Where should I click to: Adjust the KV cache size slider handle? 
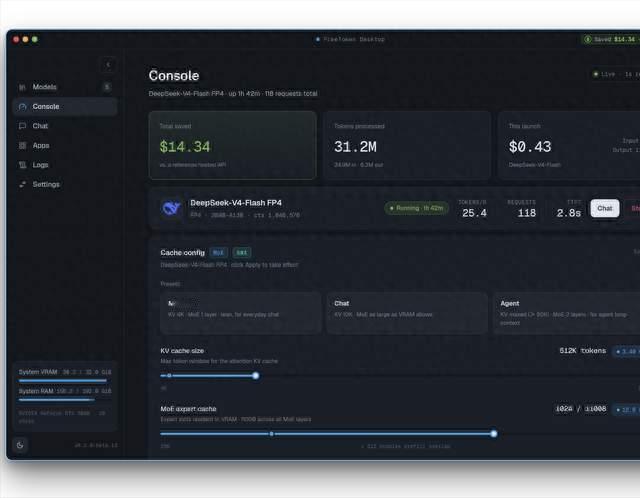click(256, 376)
